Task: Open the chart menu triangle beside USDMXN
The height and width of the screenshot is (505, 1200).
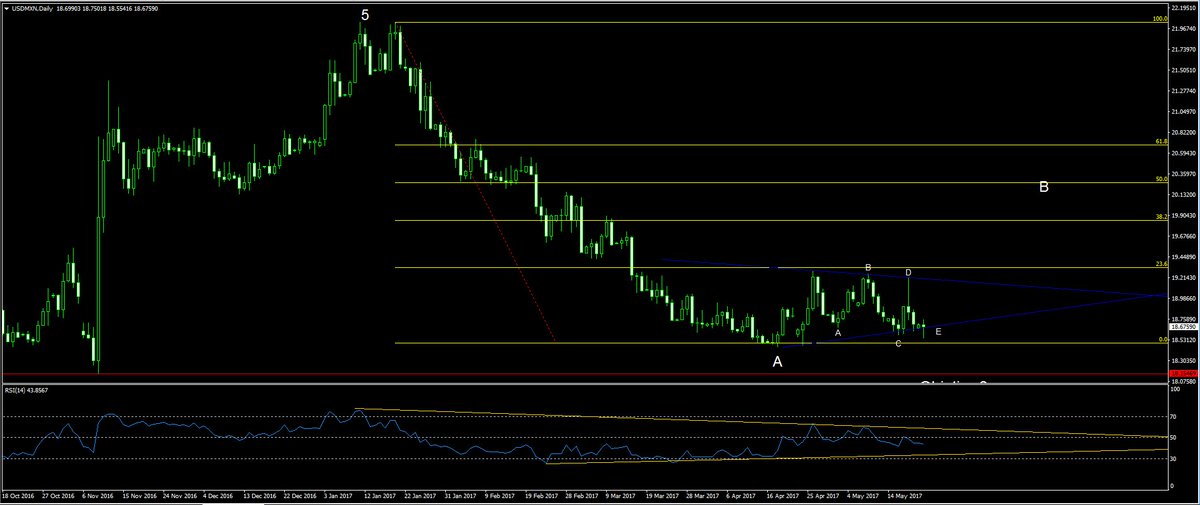Action: 7,8
